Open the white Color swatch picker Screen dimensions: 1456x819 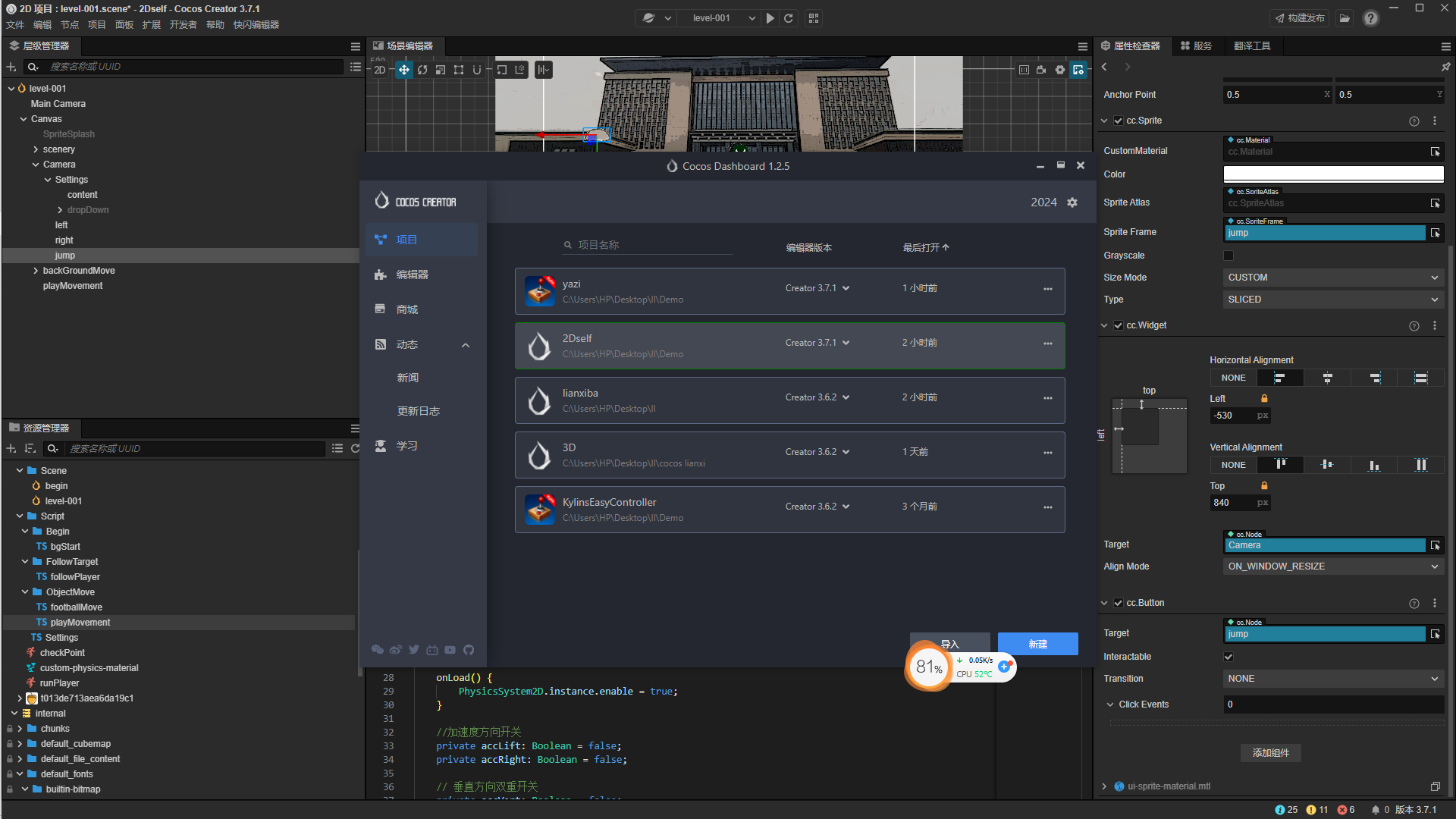[x=1332, y=174]
